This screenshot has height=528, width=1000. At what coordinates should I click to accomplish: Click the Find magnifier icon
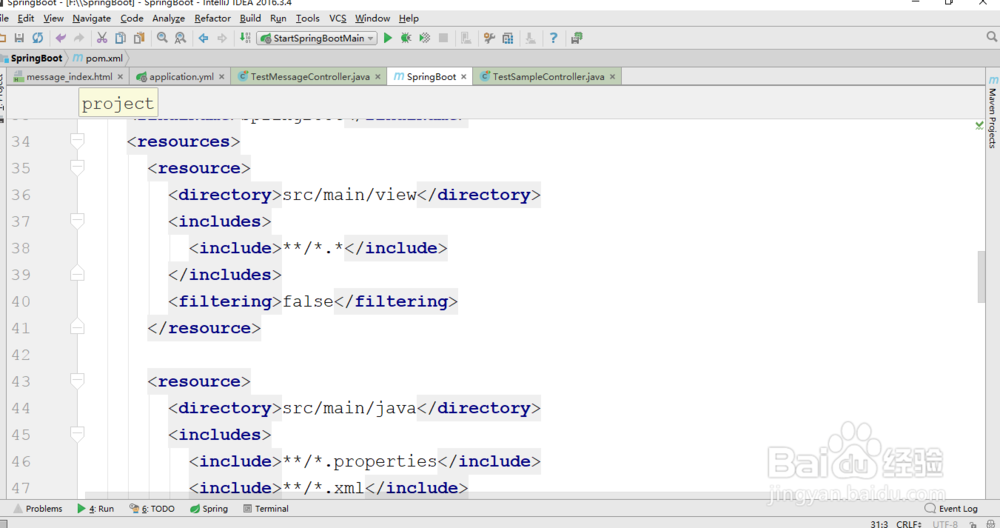pyautogui.click(x=162, y=38)
